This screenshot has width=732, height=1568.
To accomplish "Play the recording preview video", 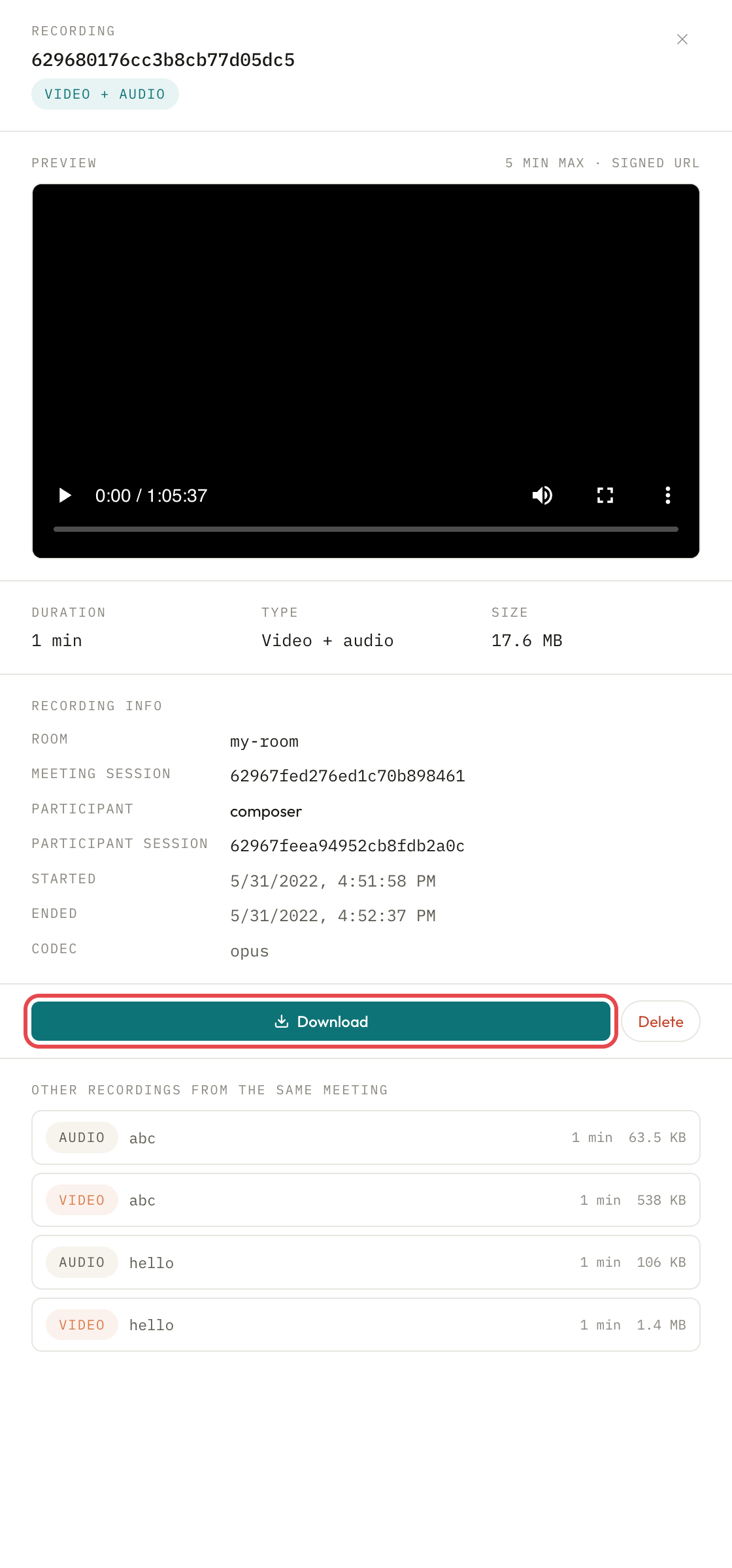I will [65, 495].
